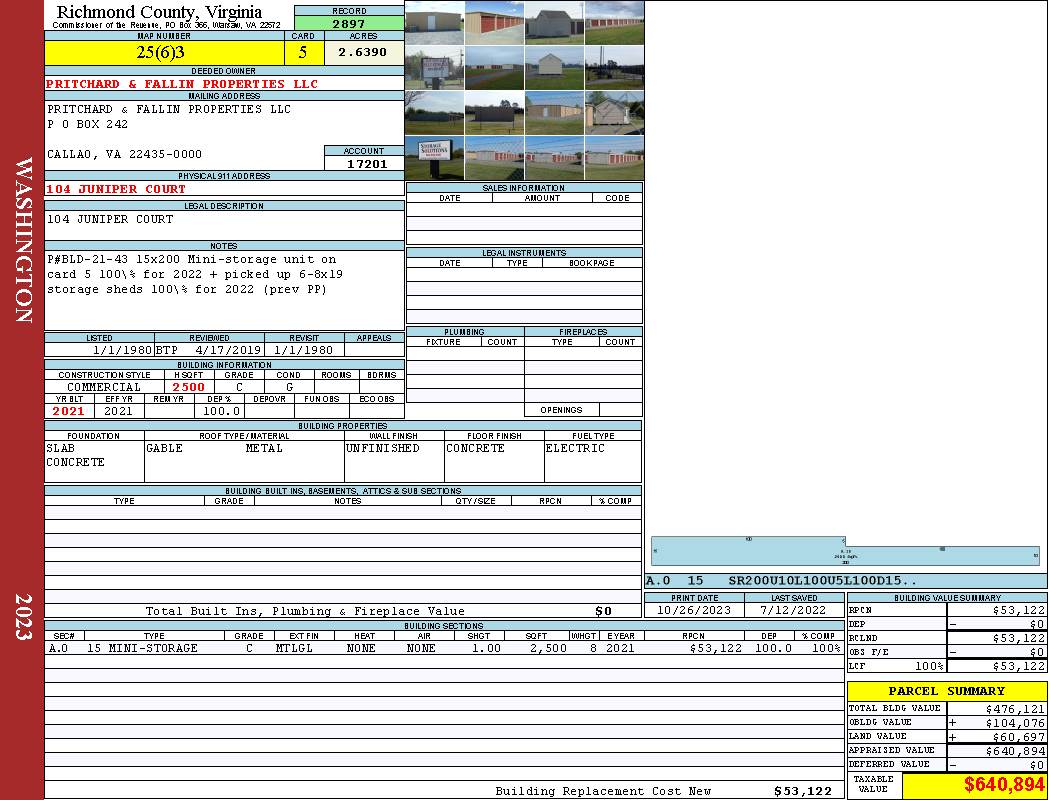Open the bottom-right photo in the photo grid
The width and height of the screenshot is (1050, 800).
click(614, 157)
